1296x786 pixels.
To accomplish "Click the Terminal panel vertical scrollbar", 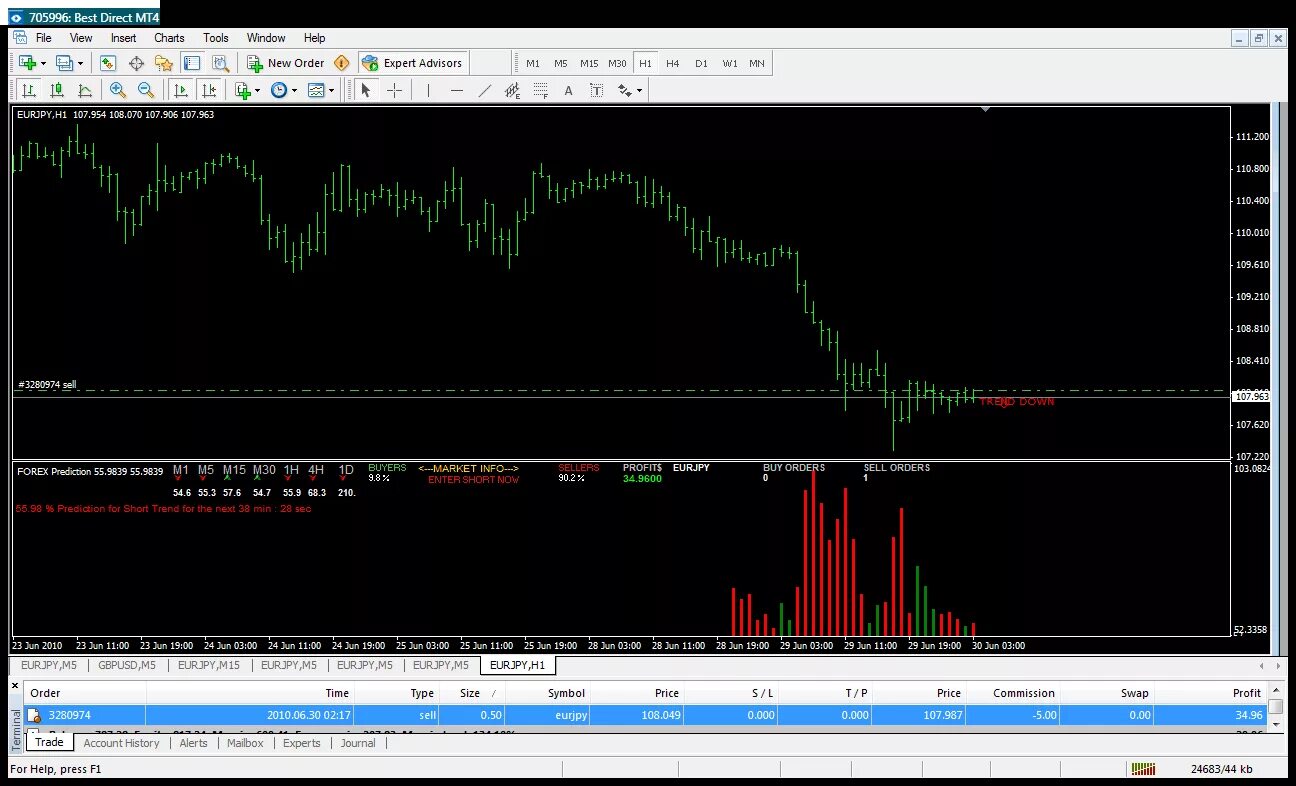I will tap(1276, 708).
